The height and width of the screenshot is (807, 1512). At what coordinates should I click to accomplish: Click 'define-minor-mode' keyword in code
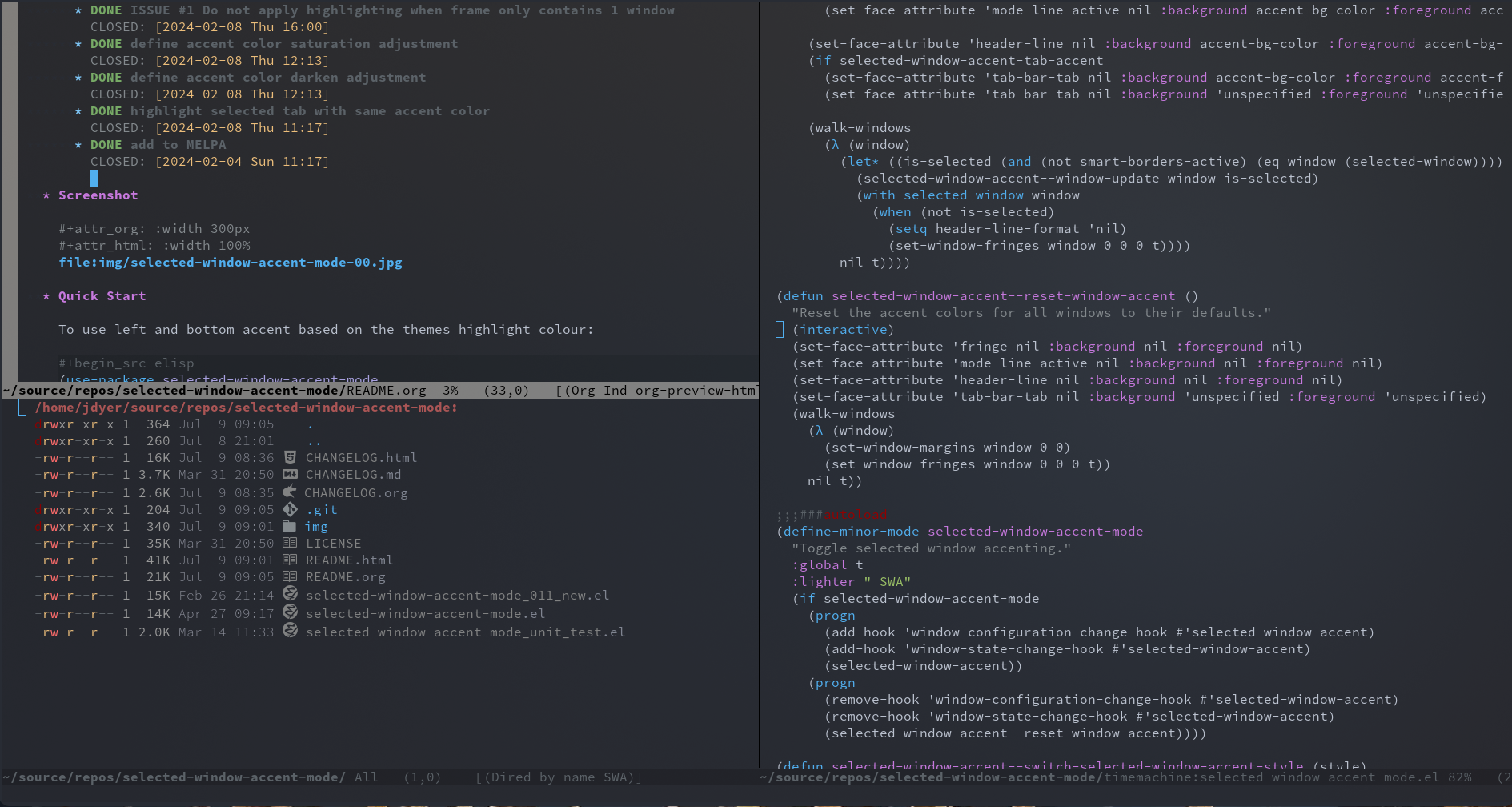pyautogui.click(x=852, y=532)
